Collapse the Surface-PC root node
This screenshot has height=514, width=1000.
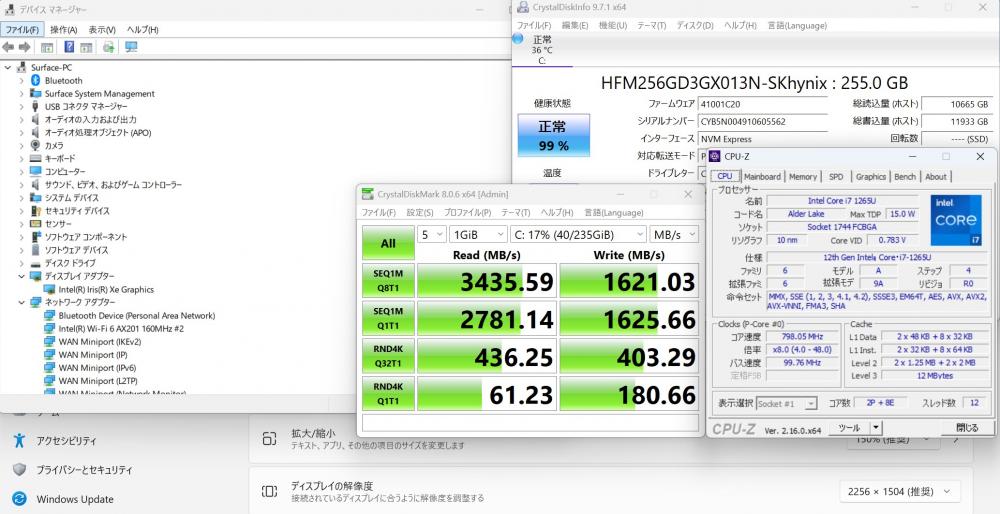pos(7,68)
